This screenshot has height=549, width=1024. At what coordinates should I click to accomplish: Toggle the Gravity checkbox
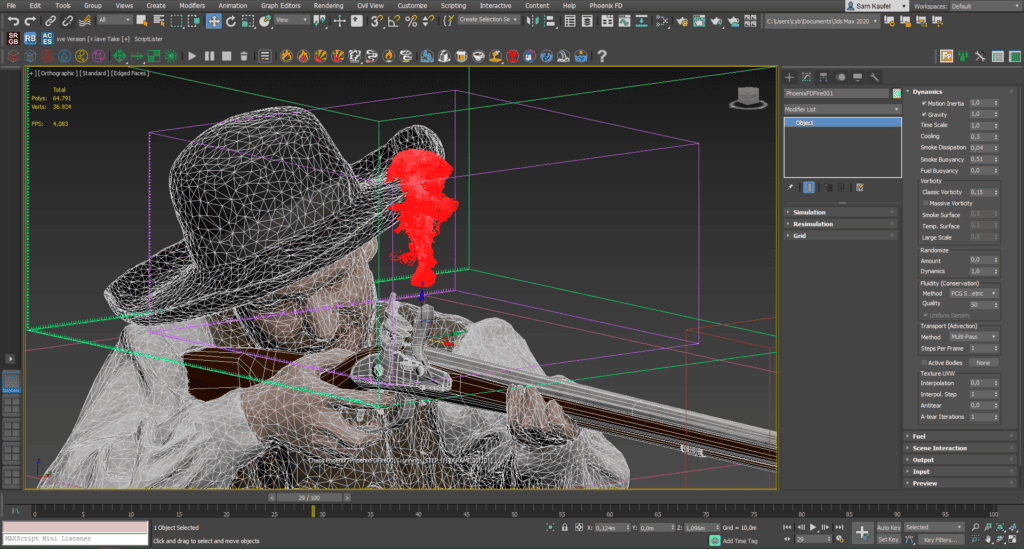tap(924, 114)
